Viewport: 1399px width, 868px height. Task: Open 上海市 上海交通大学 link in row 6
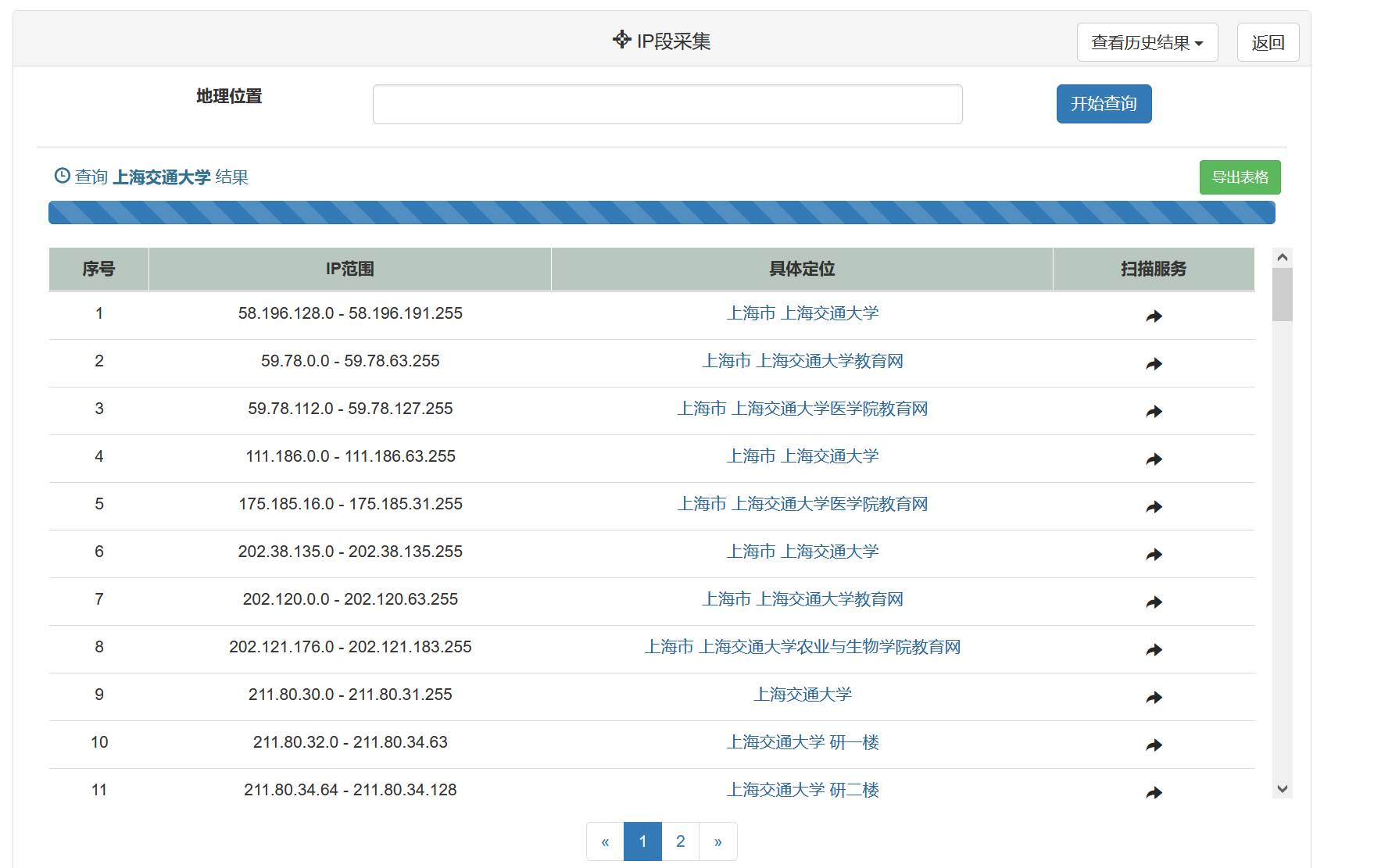pyautogui.click(x=803, y=552)
